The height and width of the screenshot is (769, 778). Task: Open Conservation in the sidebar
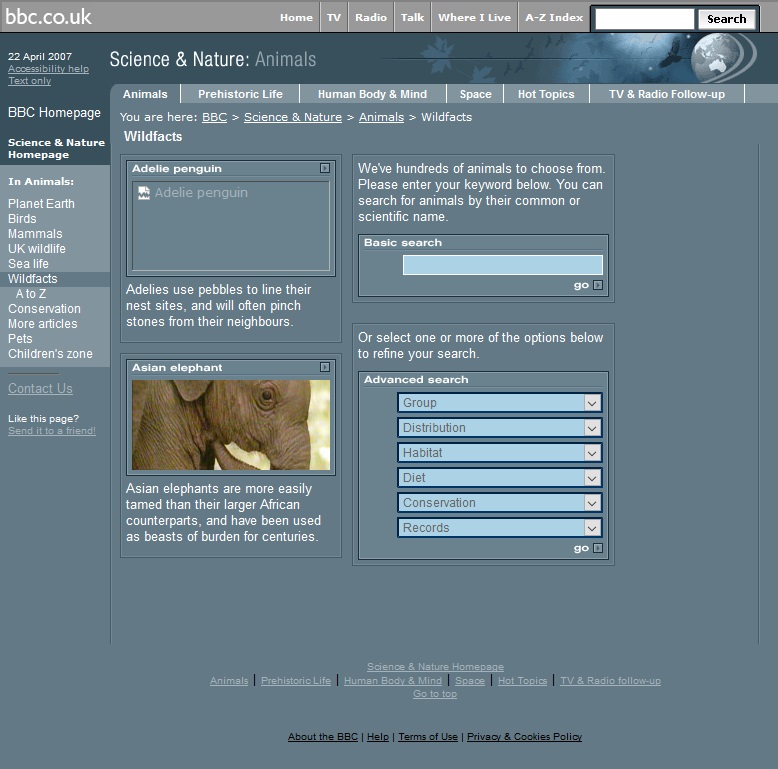coord(44,309)
